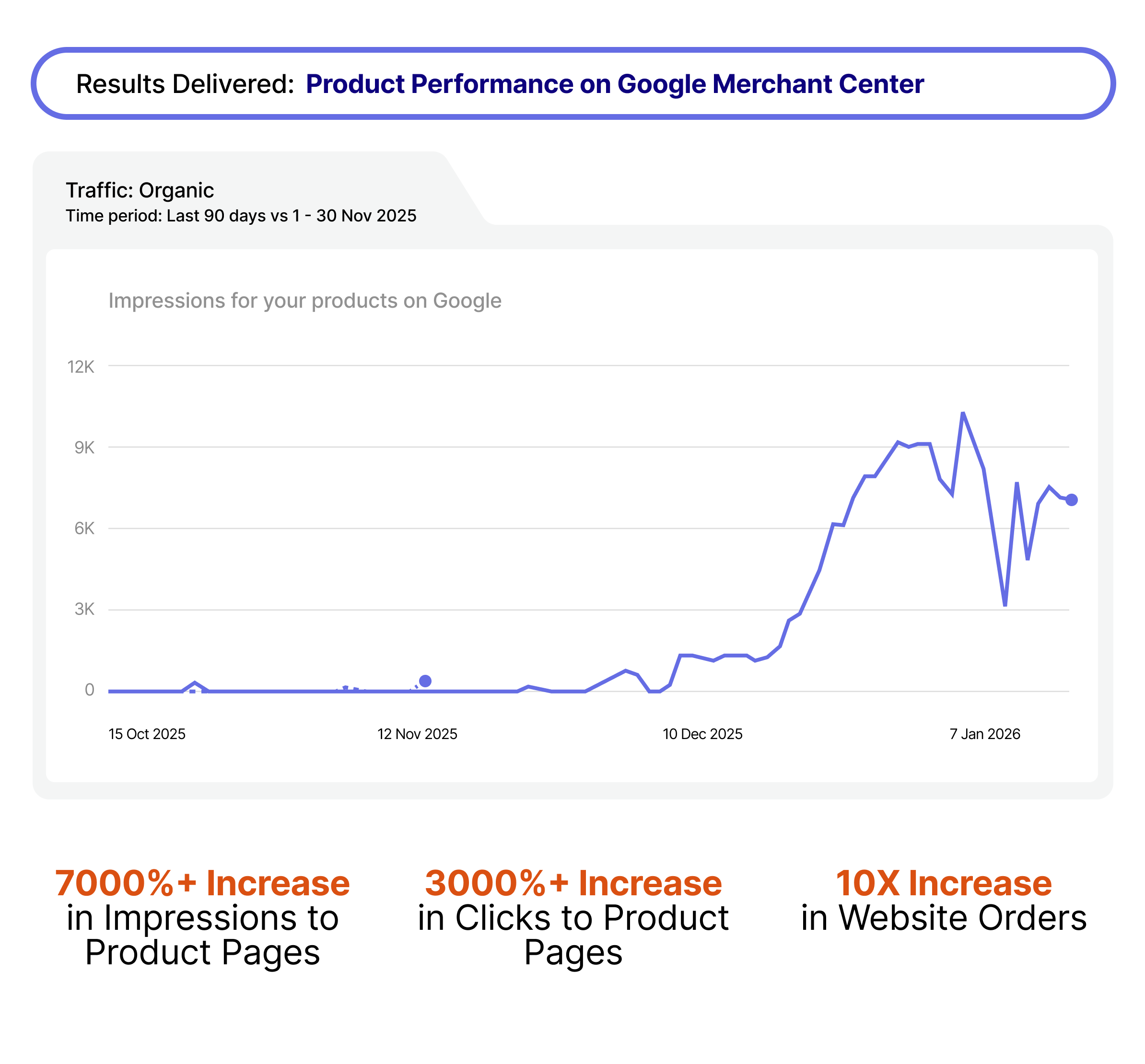Open the Time period selector
This screenshot has height=1064, width=1145.
coord(241,216)
